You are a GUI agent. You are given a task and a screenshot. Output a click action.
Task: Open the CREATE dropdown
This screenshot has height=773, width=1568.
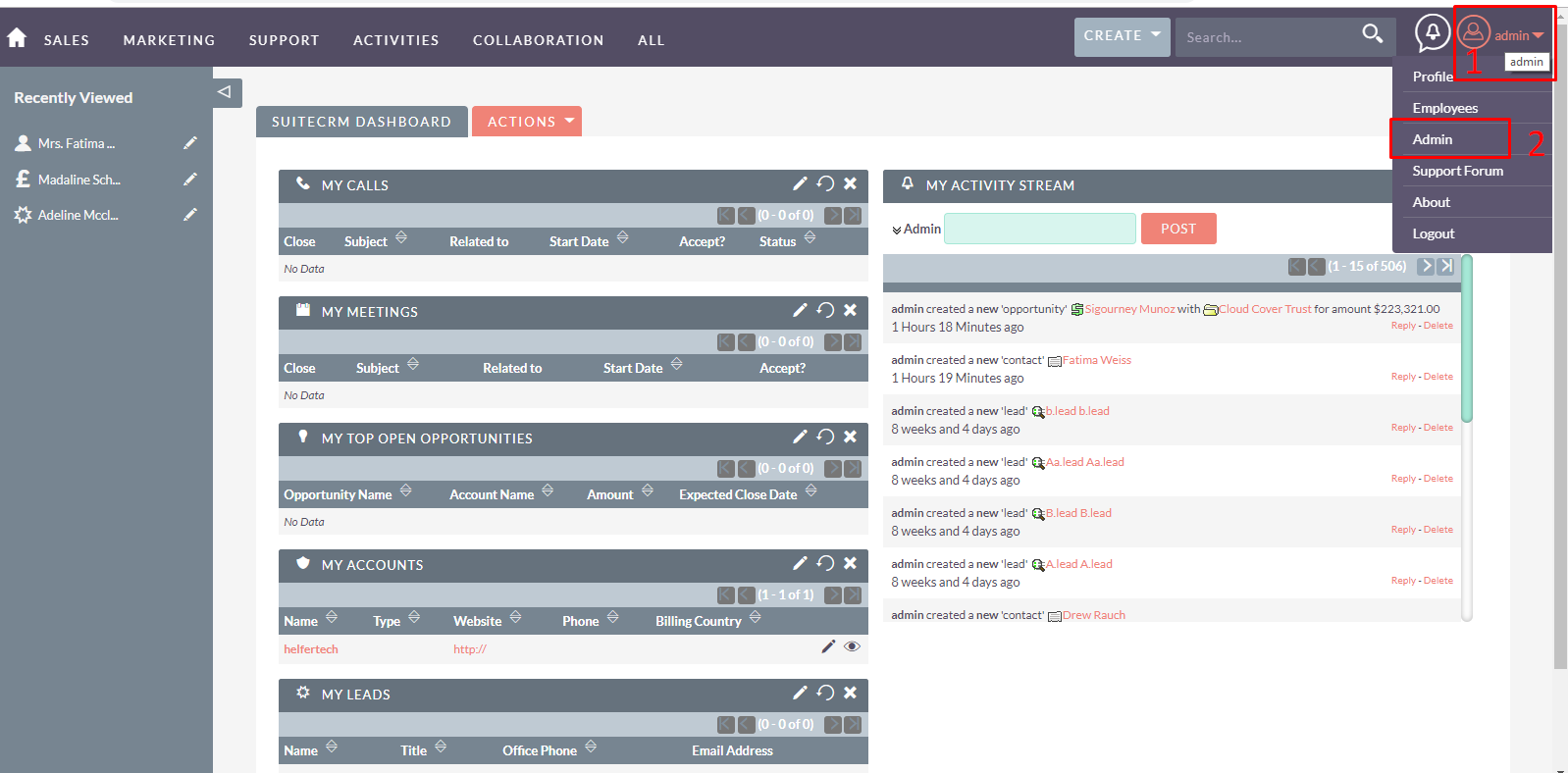[1123, 36]
